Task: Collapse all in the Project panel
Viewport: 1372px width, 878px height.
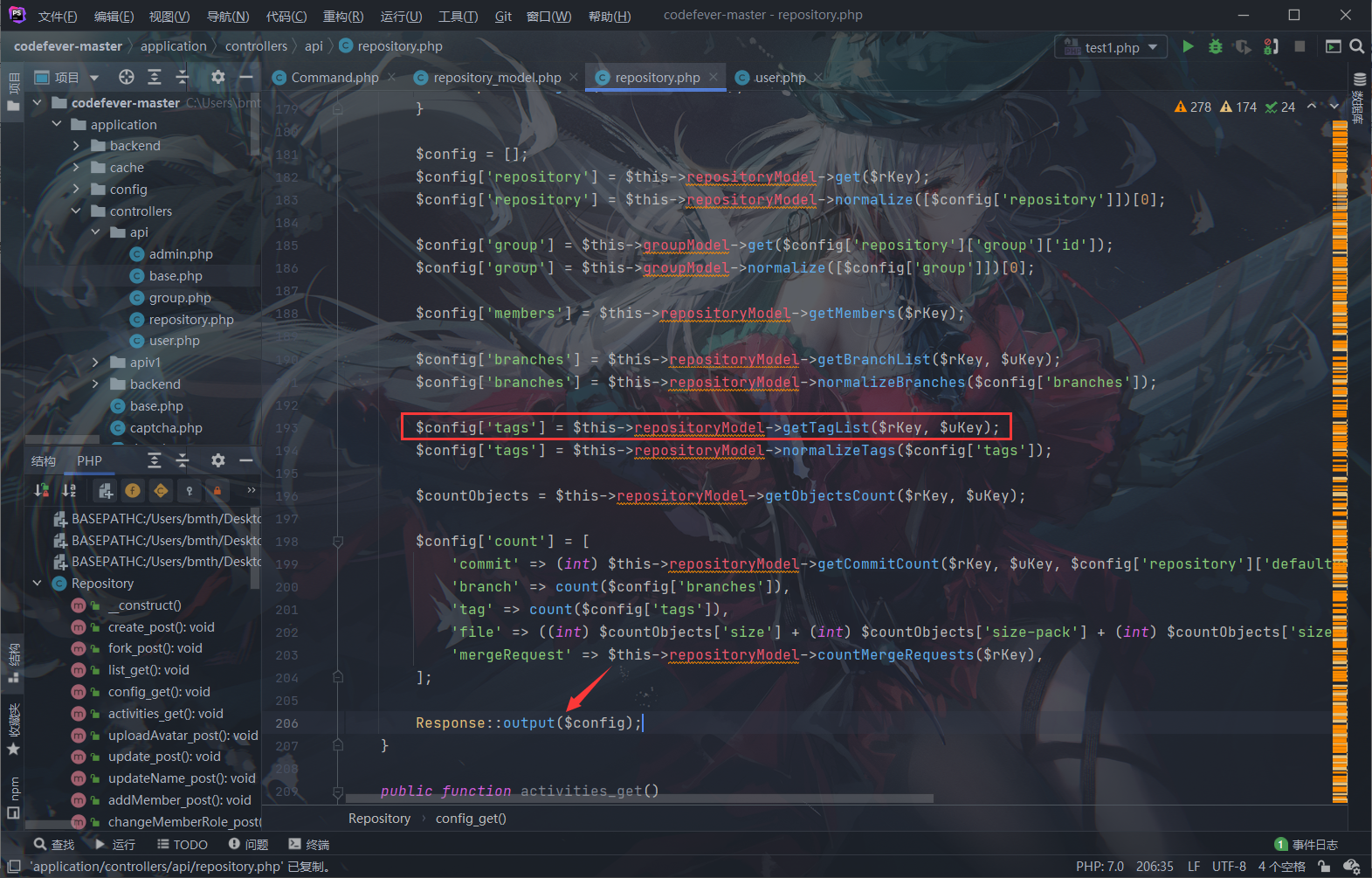Action: tap(183, 77)
